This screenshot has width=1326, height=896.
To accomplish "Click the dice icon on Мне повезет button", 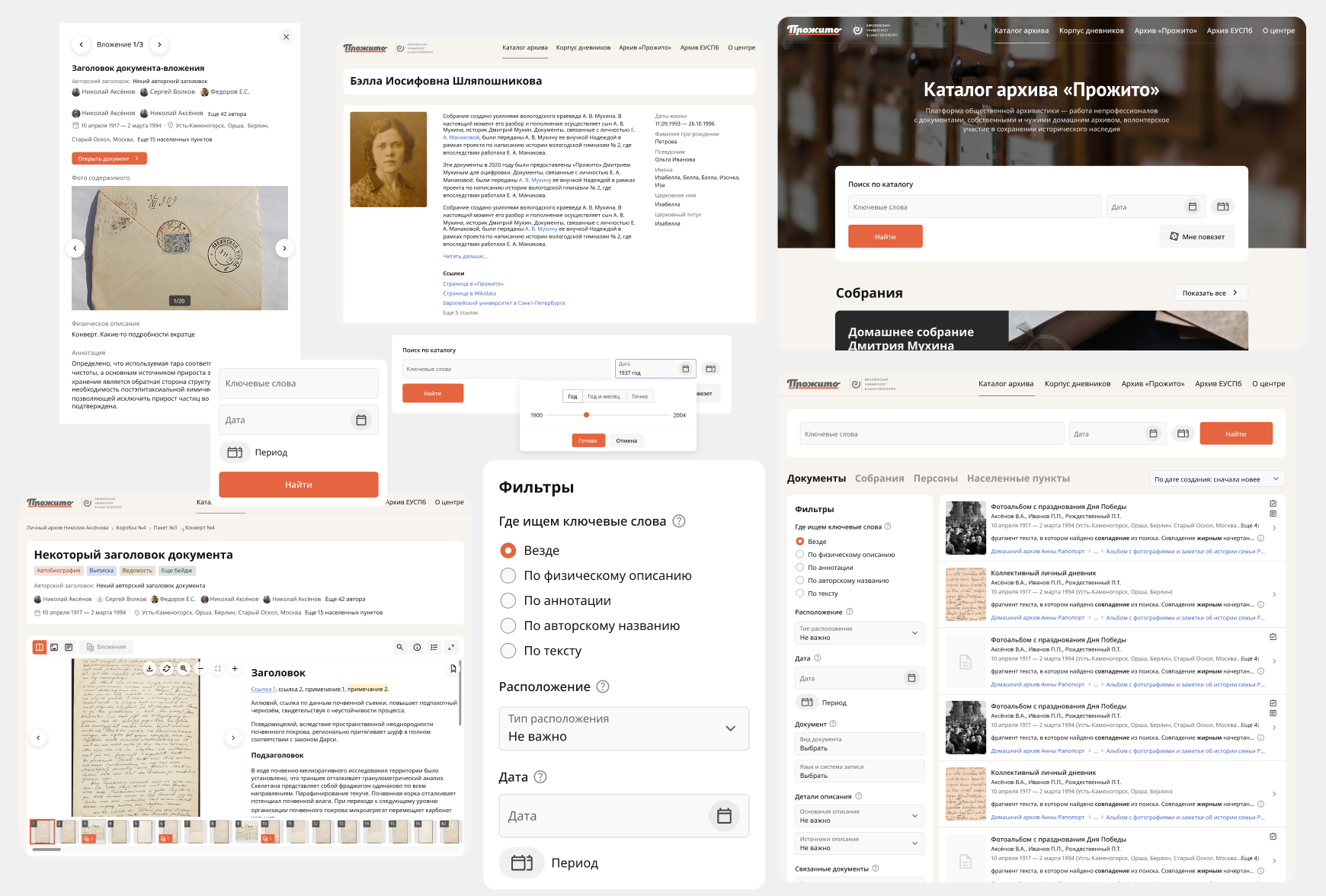I will (1174, 236).
